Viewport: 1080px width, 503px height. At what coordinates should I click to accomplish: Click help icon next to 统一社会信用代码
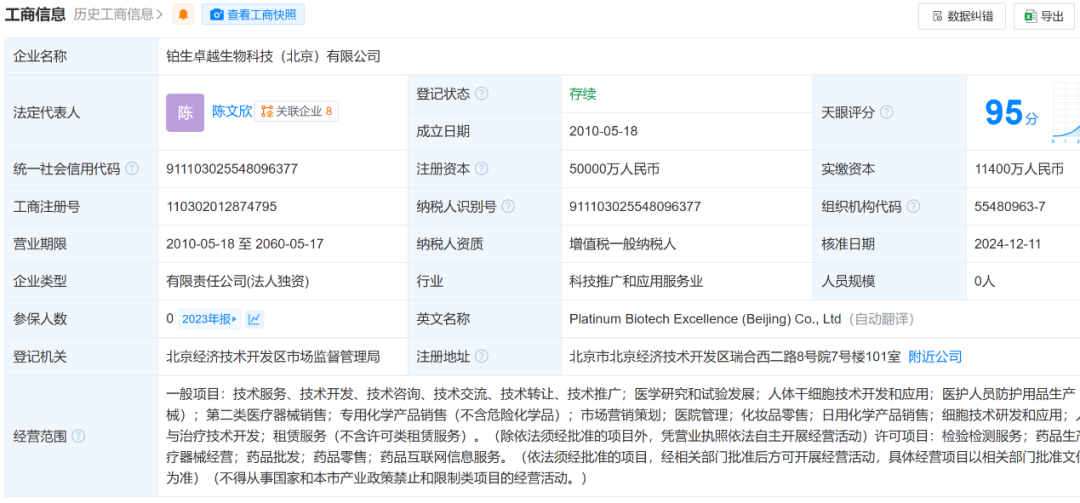coord(132,169)
